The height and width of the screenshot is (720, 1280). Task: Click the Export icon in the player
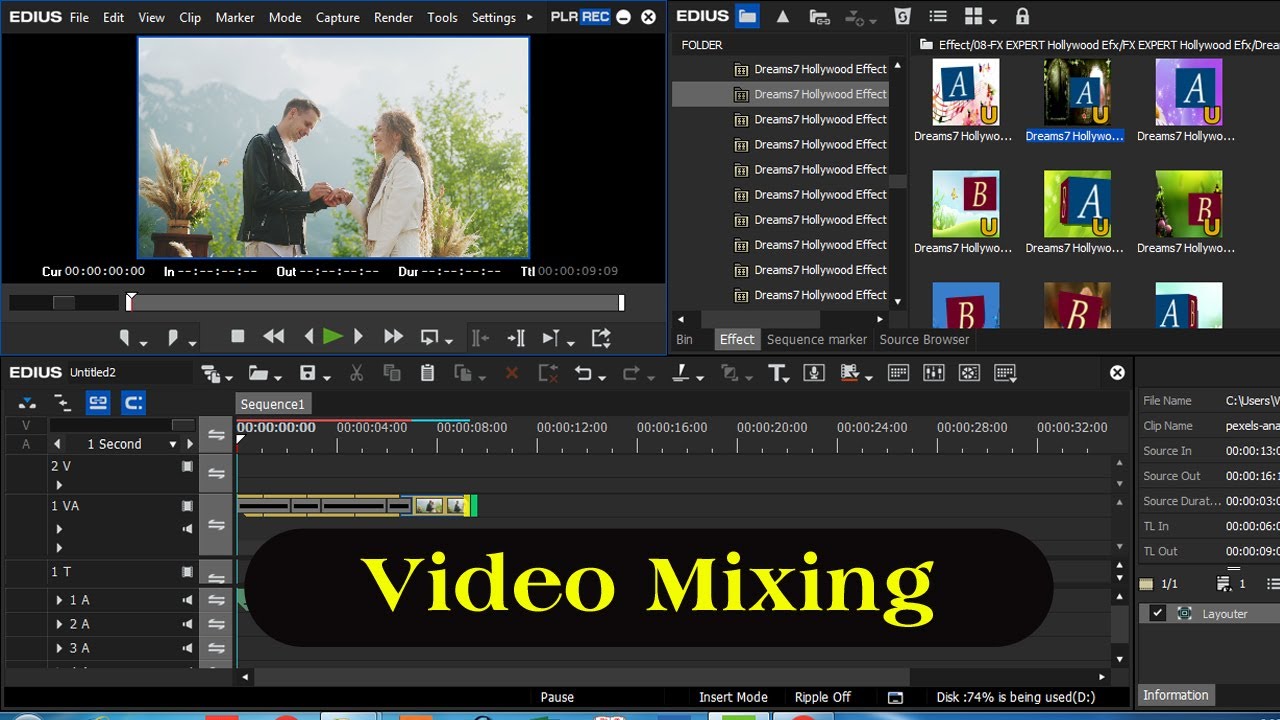[x=601, y=338]
